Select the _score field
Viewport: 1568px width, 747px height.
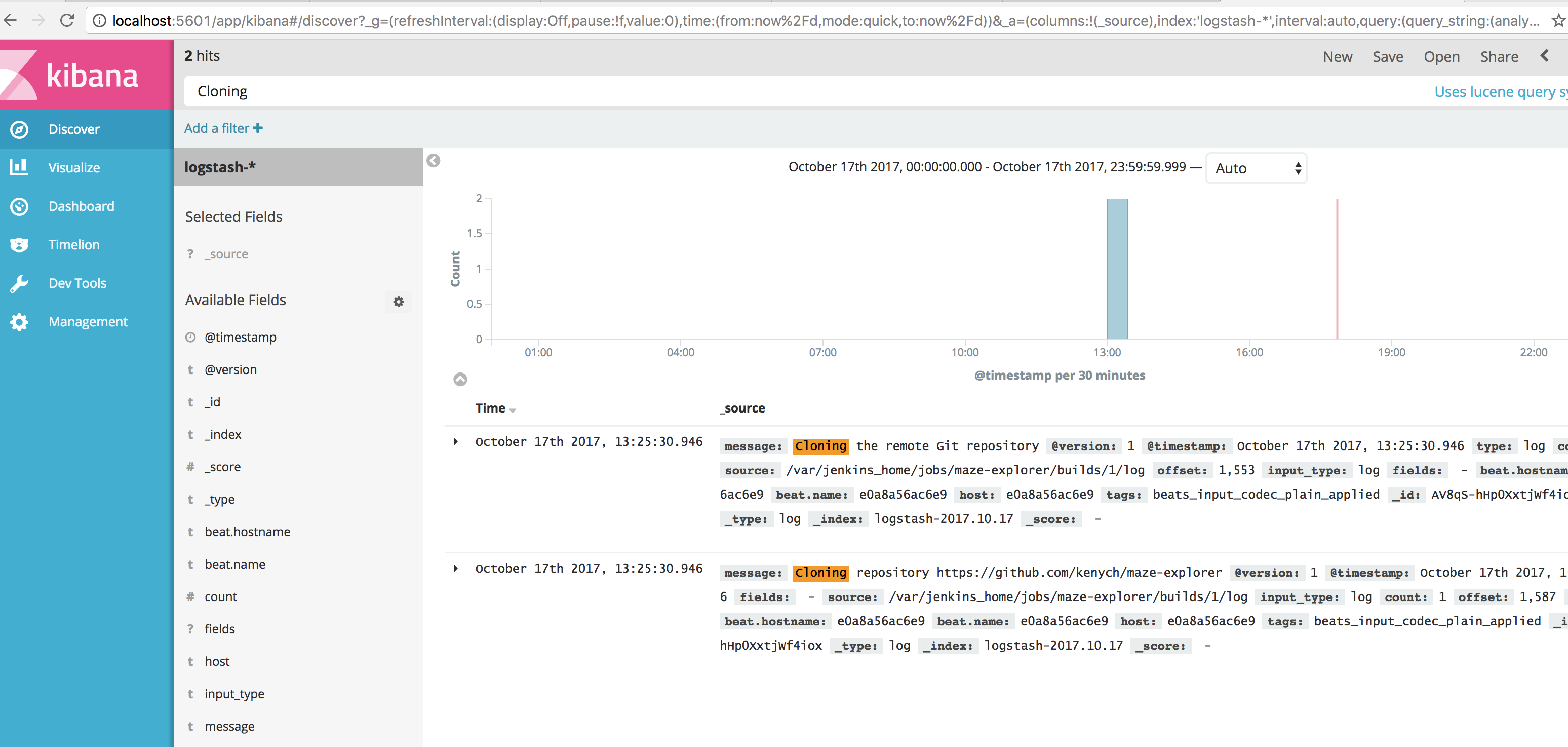point(223,467)
